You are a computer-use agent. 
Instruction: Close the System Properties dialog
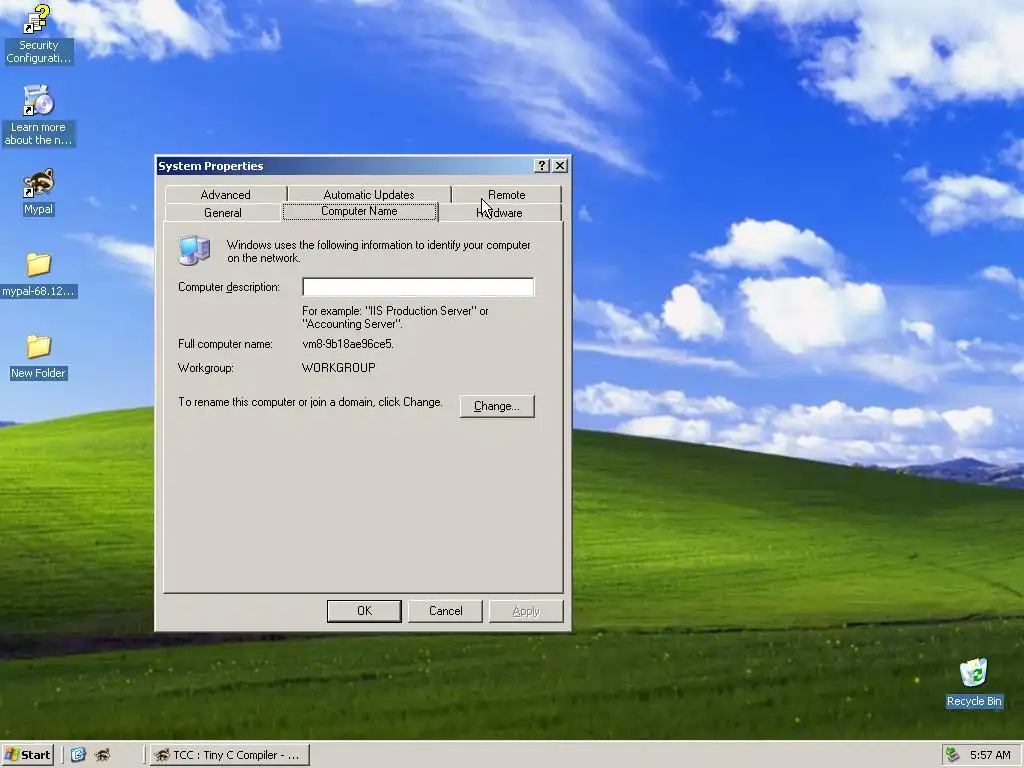pos(560,166)
